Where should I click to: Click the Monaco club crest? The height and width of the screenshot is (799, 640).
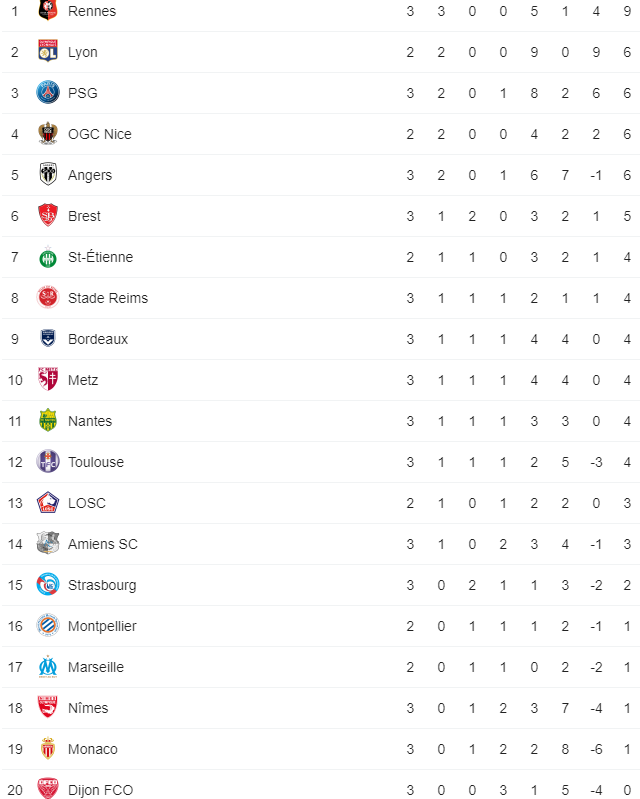pos(48,749)
